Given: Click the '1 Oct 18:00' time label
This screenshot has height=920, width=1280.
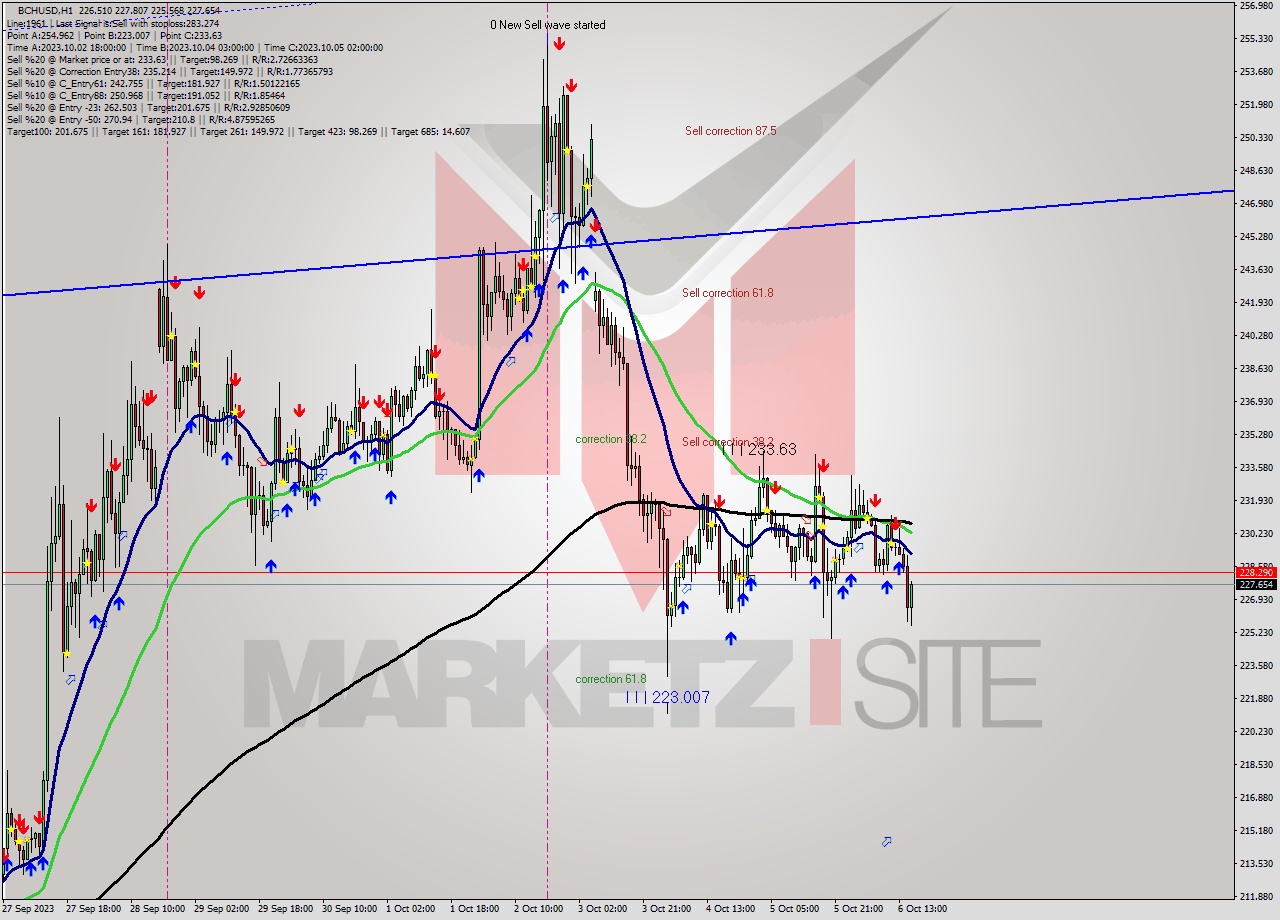Looking at the screenshot, I should coord(475,909).
